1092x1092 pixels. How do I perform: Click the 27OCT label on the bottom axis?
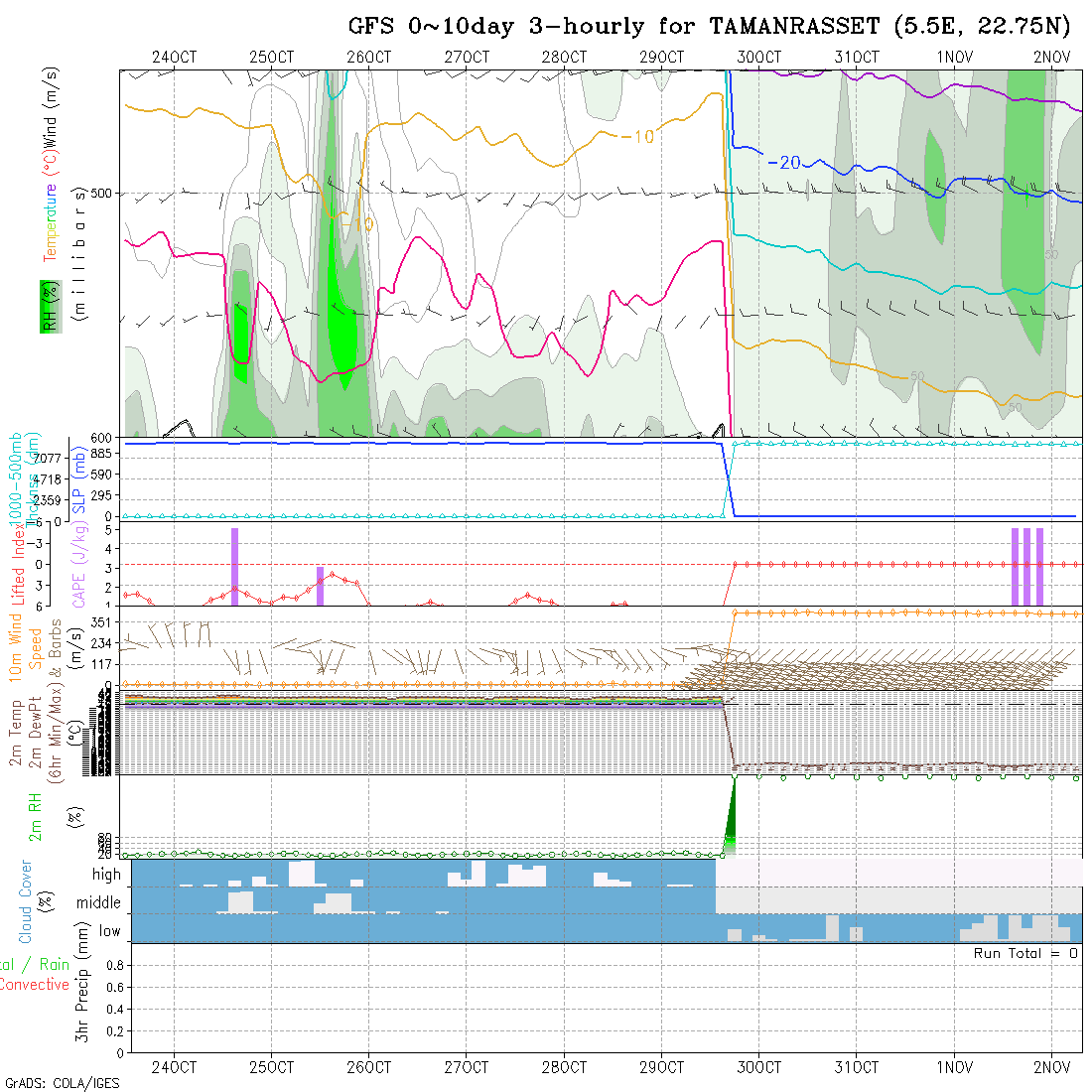[x=466, y=1067]
